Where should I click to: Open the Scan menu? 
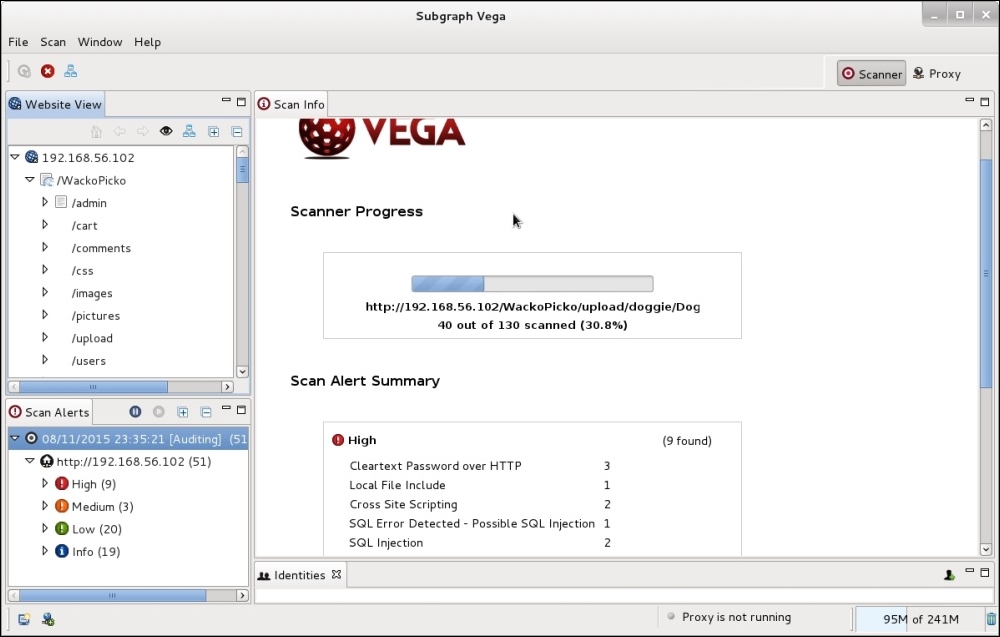click(53, 42)
